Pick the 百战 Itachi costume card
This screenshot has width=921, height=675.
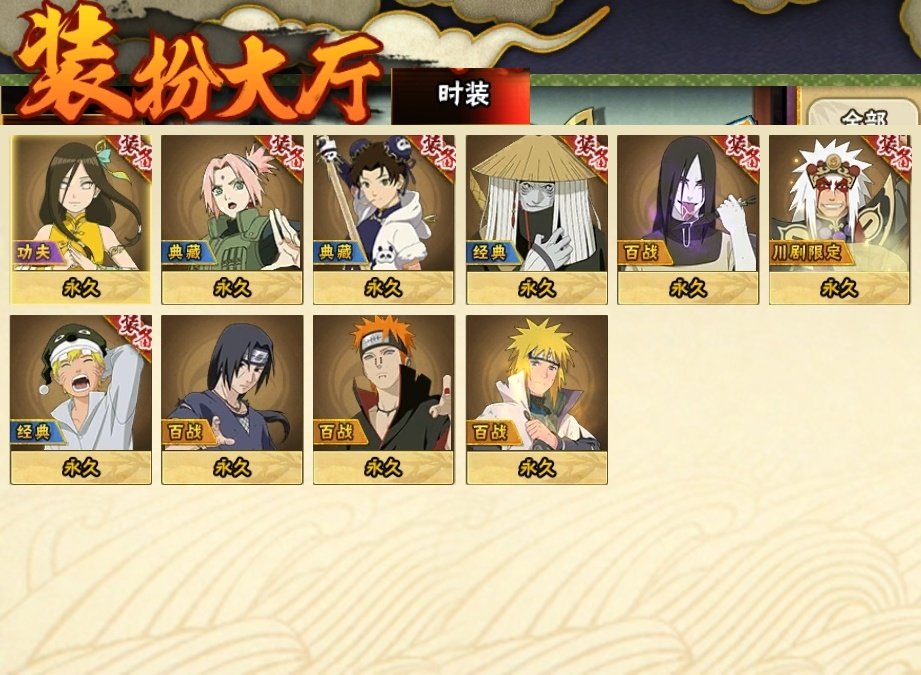coord(232,399)
